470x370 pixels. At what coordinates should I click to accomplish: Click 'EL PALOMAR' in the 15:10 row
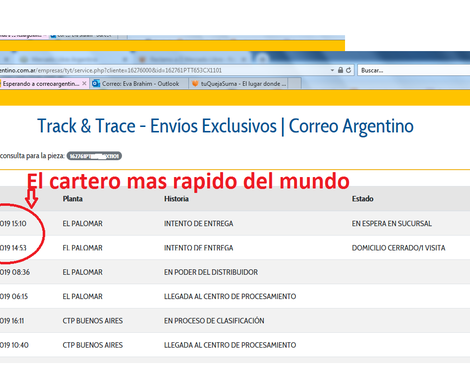(x=83, y=223)
